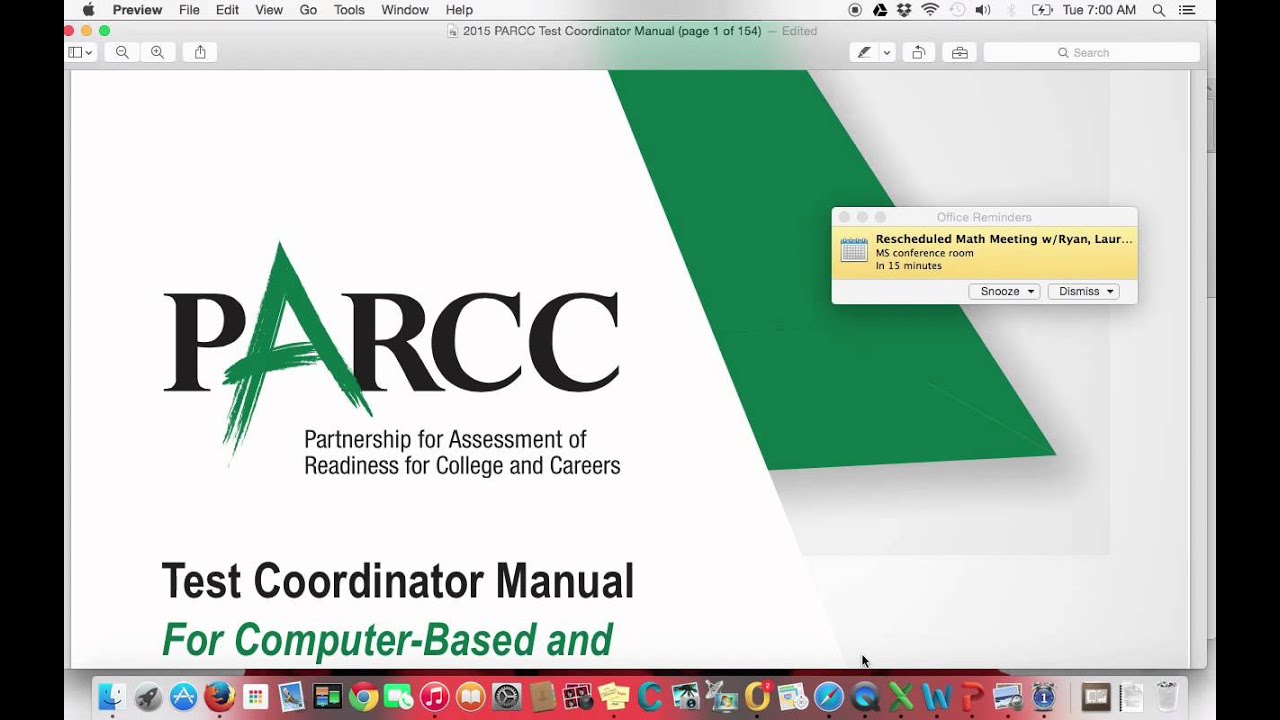Rotate the page with the rotate button
This screenshot has width=1280, height=720.
[918, 52]
